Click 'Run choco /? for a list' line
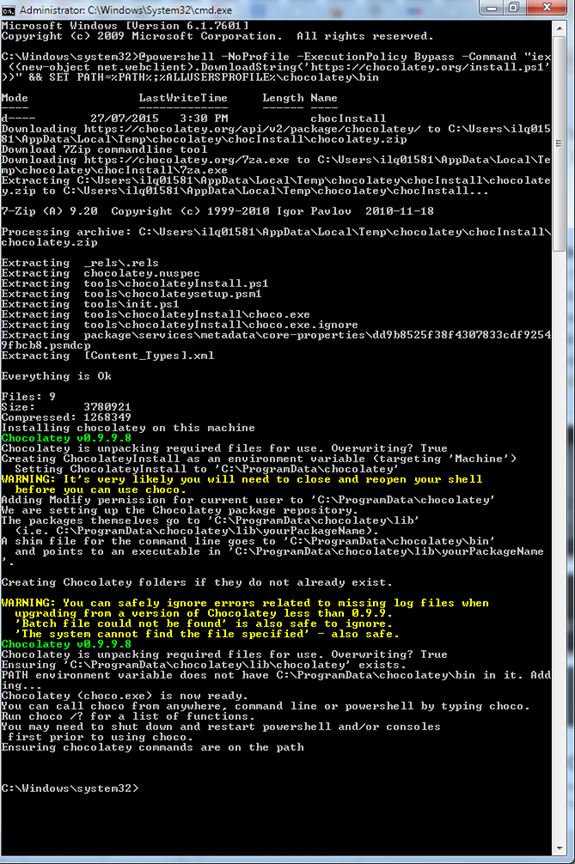The image size is (575, 864). pos(128,716)
